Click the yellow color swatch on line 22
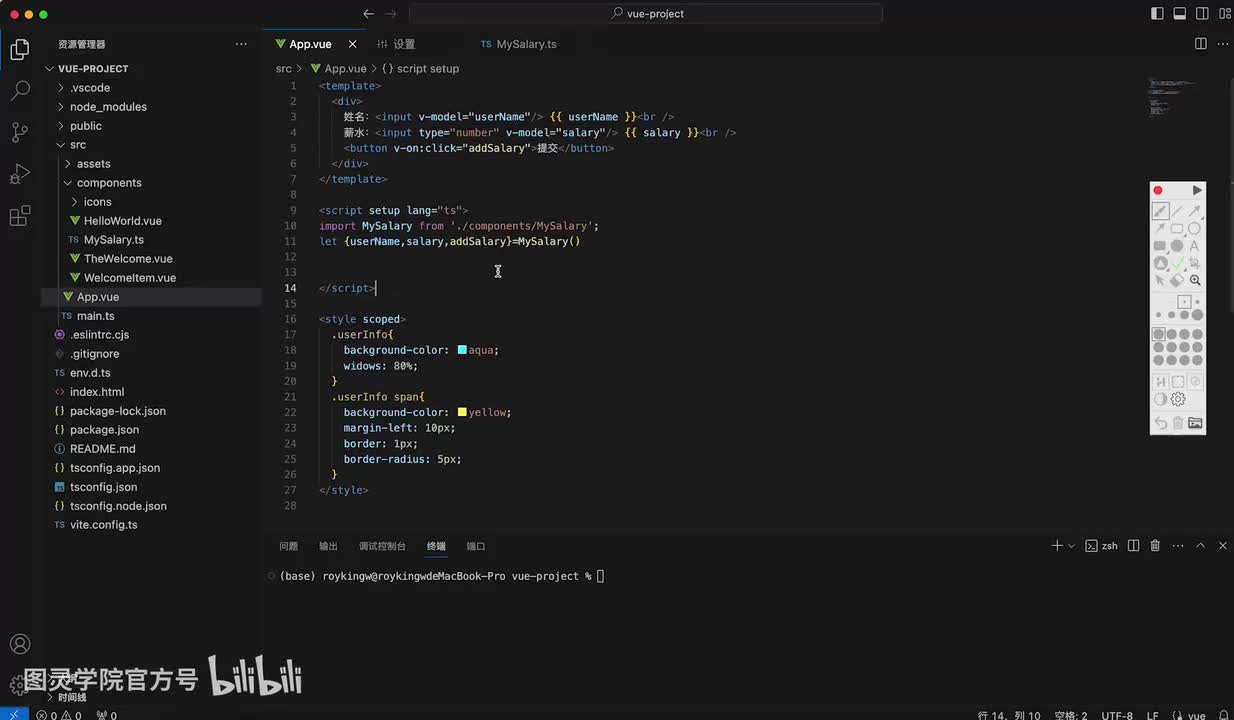 point(462,412)
